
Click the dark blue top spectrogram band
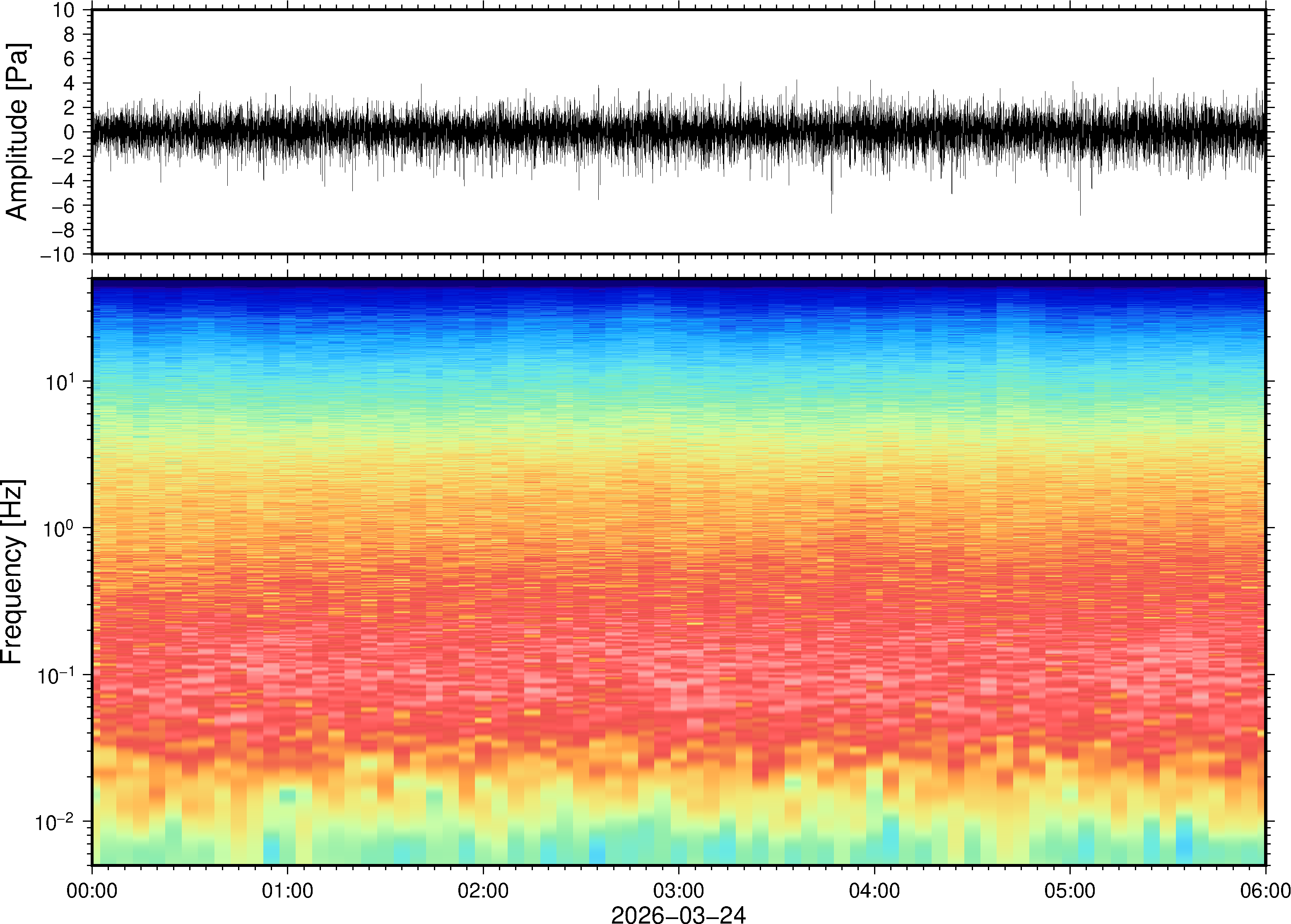pos(678,284)
